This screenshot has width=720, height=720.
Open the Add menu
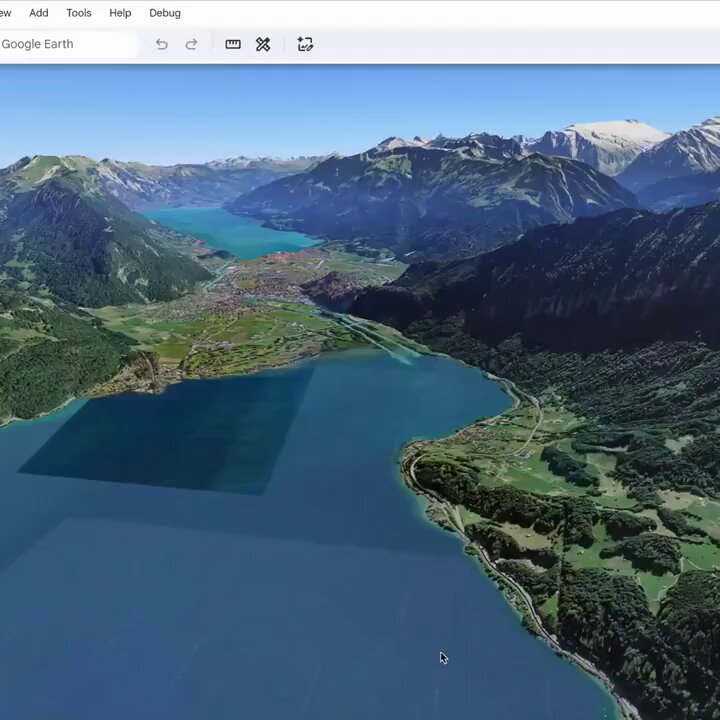39,13
